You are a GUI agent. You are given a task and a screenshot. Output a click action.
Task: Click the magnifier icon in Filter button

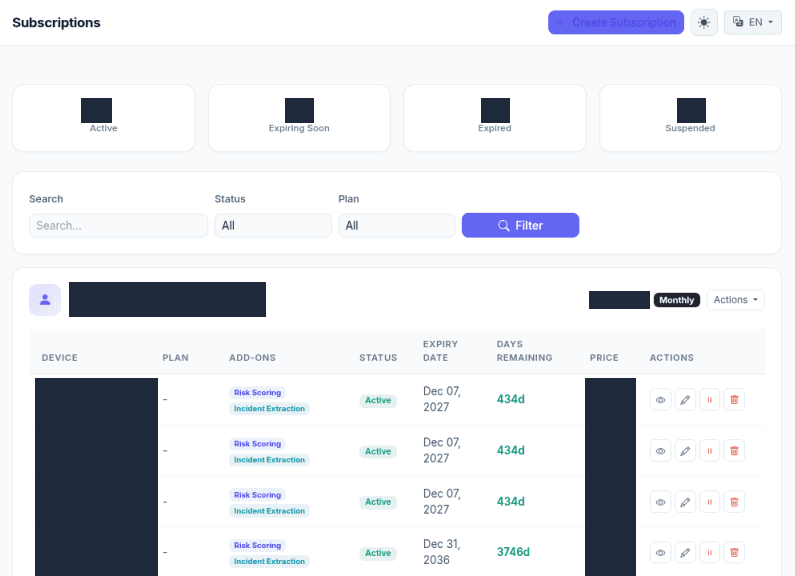(x=503, y=226)
